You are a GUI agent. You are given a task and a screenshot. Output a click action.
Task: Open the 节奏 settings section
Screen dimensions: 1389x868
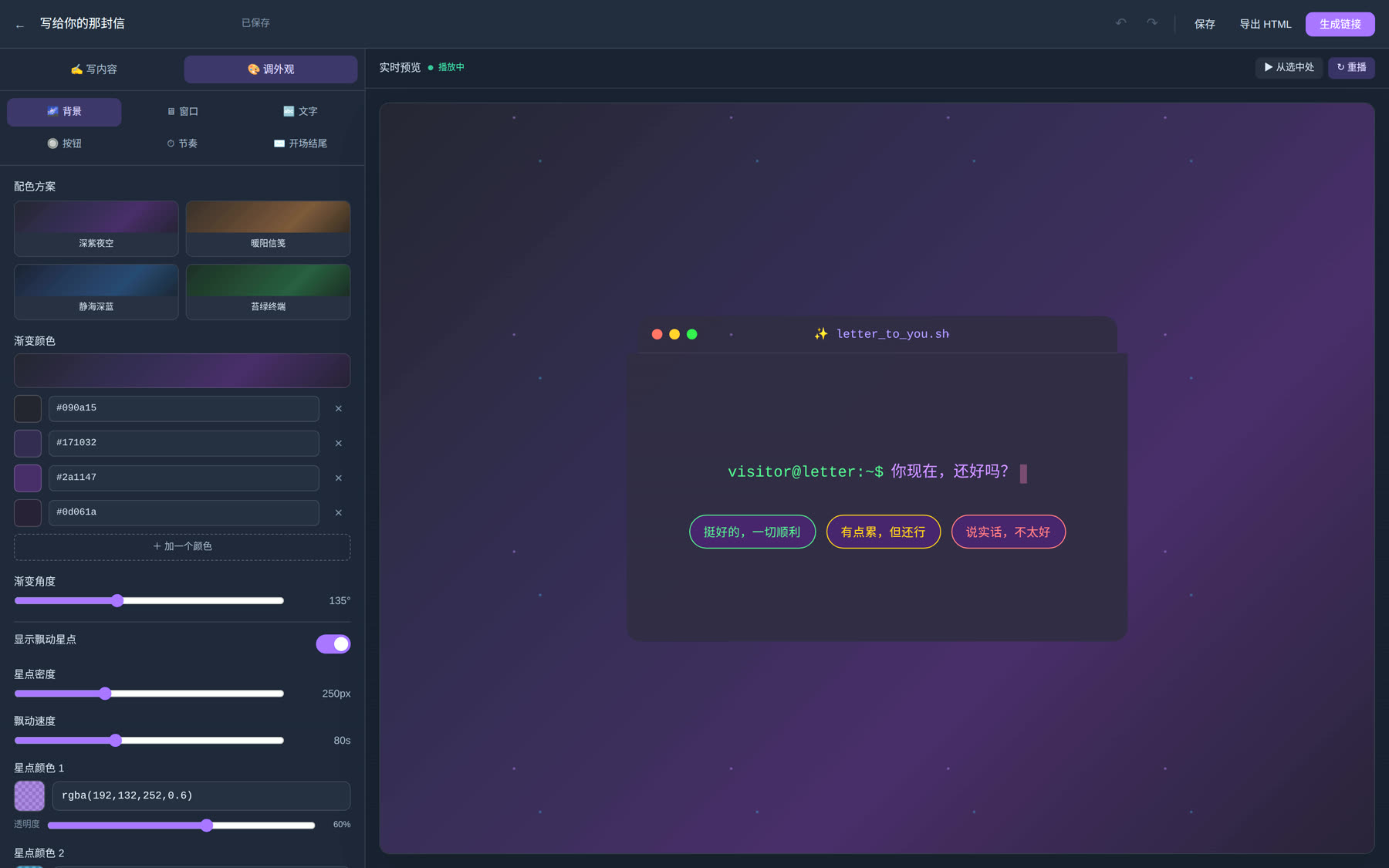(x=183, y=144)
